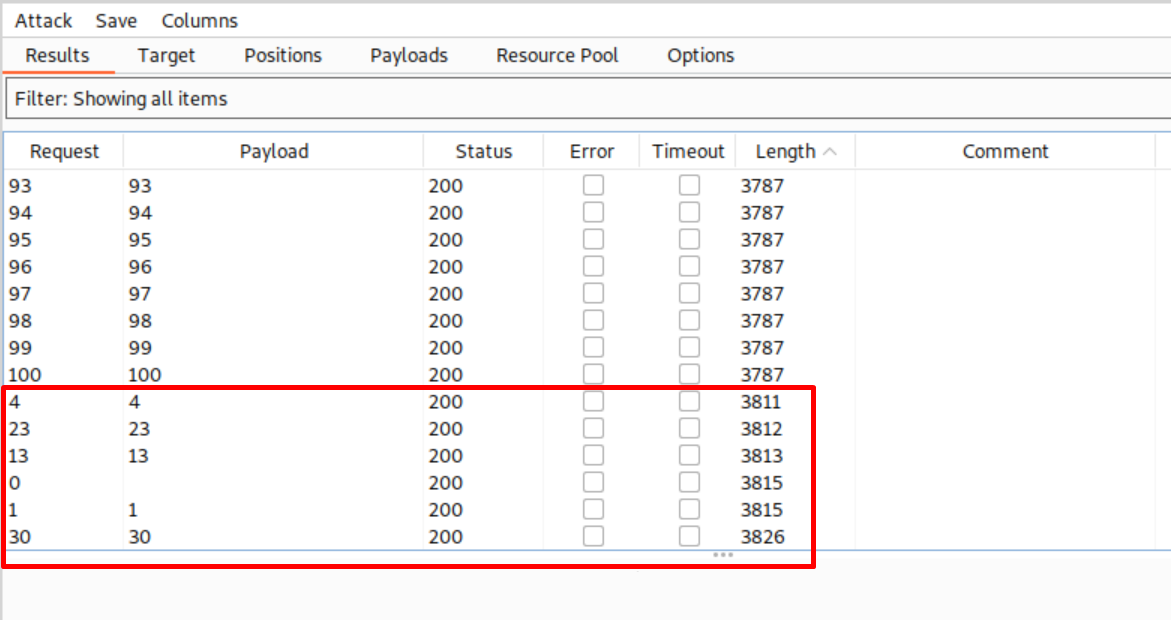
Task: Toggle Error checkbox for request 4
Action: coord(593,401)
